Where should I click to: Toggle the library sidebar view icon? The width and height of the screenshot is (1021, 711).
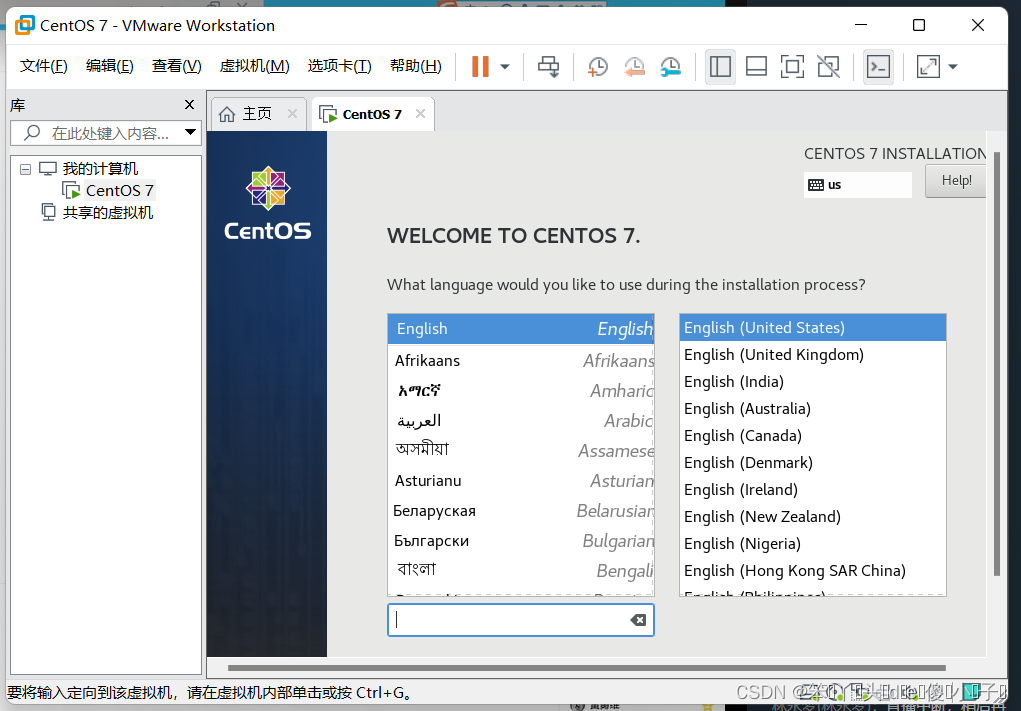pyautogui.click(x=720, y=66)
